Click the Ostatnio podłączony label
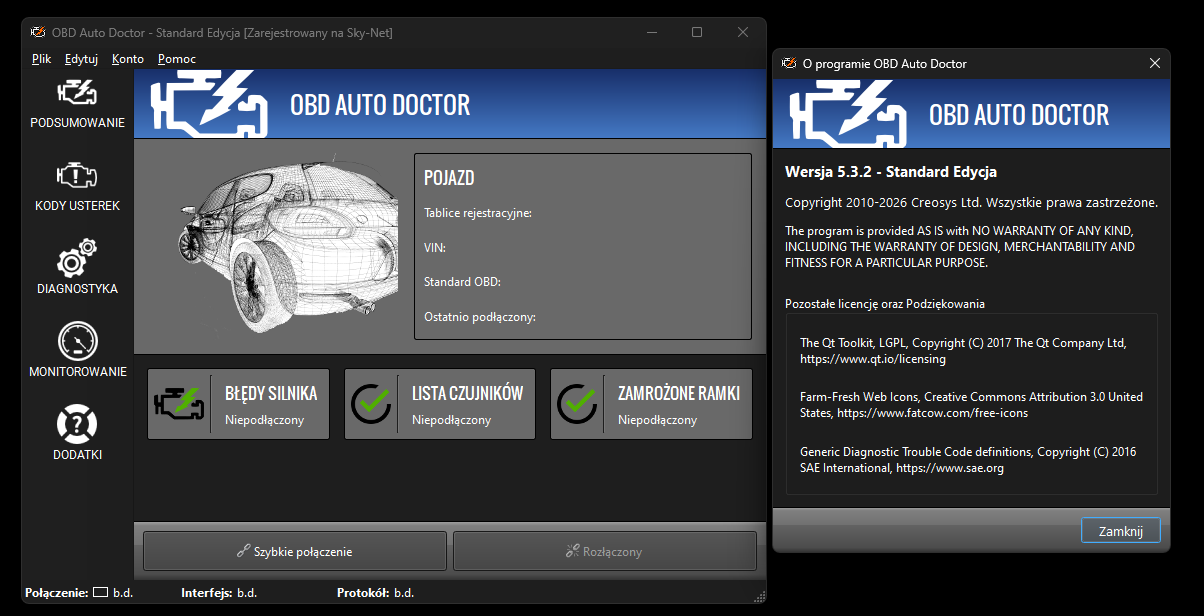This screenshot has height=616, width=1204. click(480, 317)
